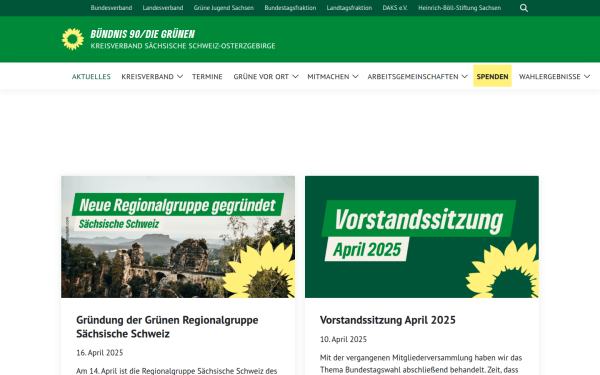Viewport: 600px width, 375px height.
Task: Open the Mitmachen menu item
Action: point(328,77)
